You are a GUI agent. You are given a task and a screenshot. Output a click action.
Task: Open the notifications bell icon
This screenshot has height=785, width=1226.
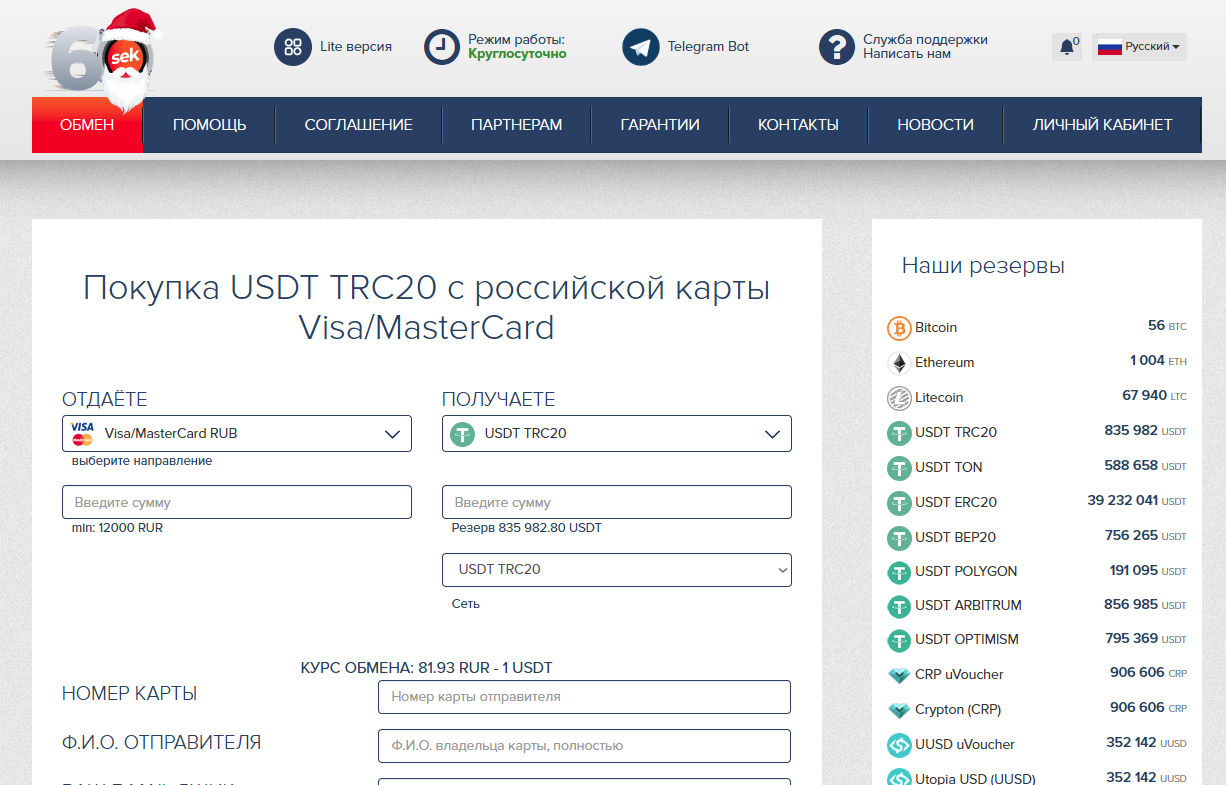pos(1067,47)
